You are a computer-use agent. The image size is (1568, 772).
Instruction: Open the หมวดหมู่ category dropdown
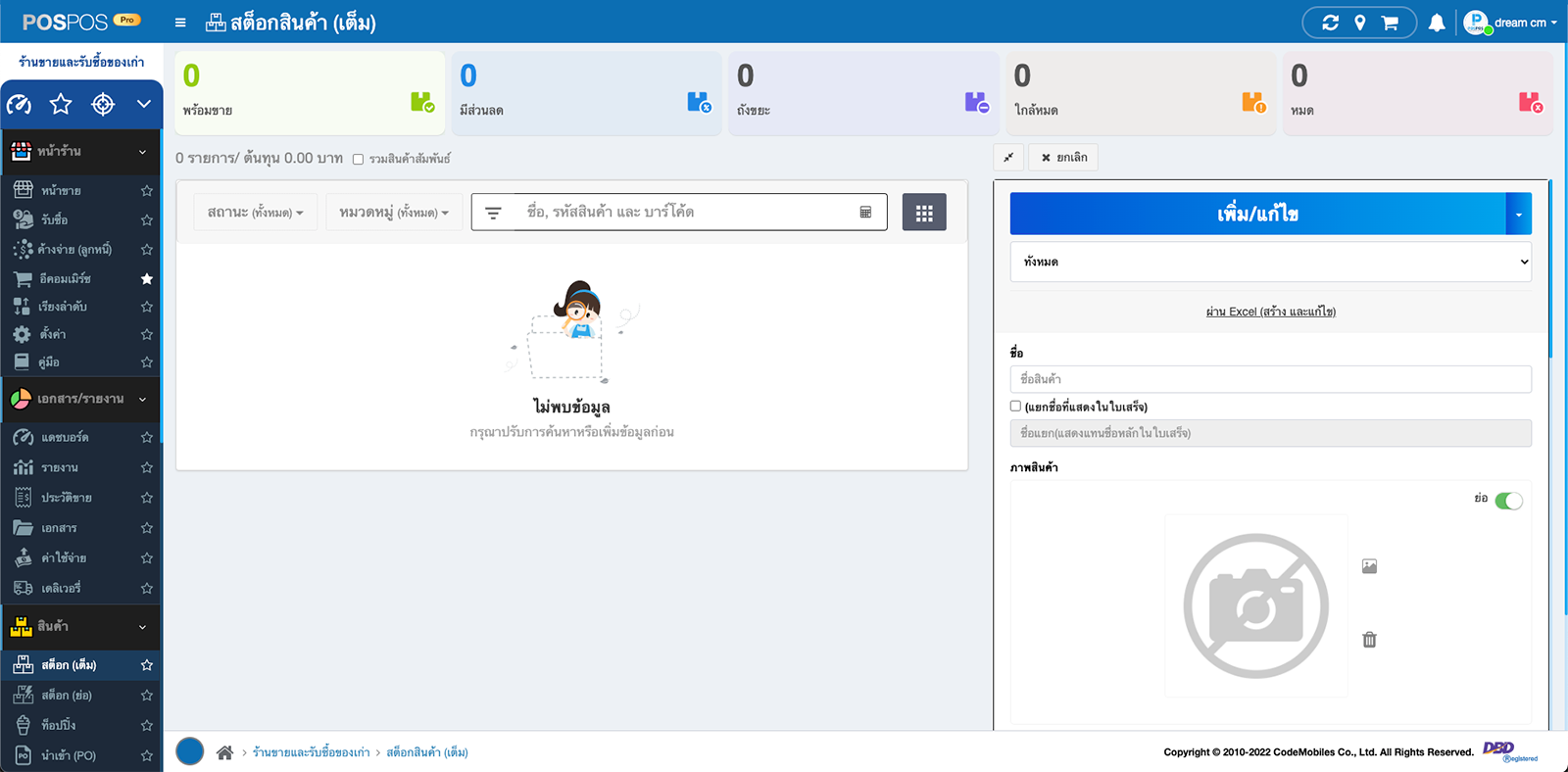pos(394,213)
